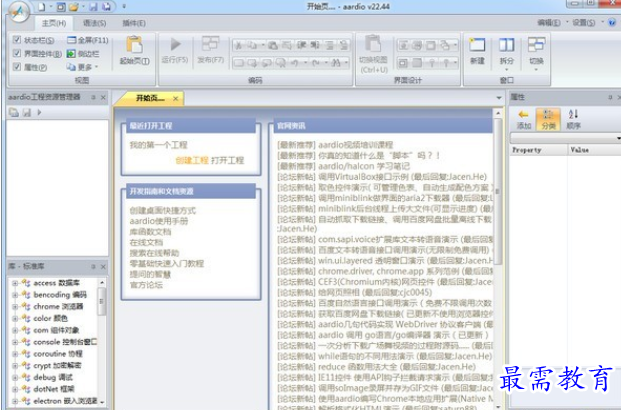Open the 编辑(E) dropdown menu

pos(552,23)
